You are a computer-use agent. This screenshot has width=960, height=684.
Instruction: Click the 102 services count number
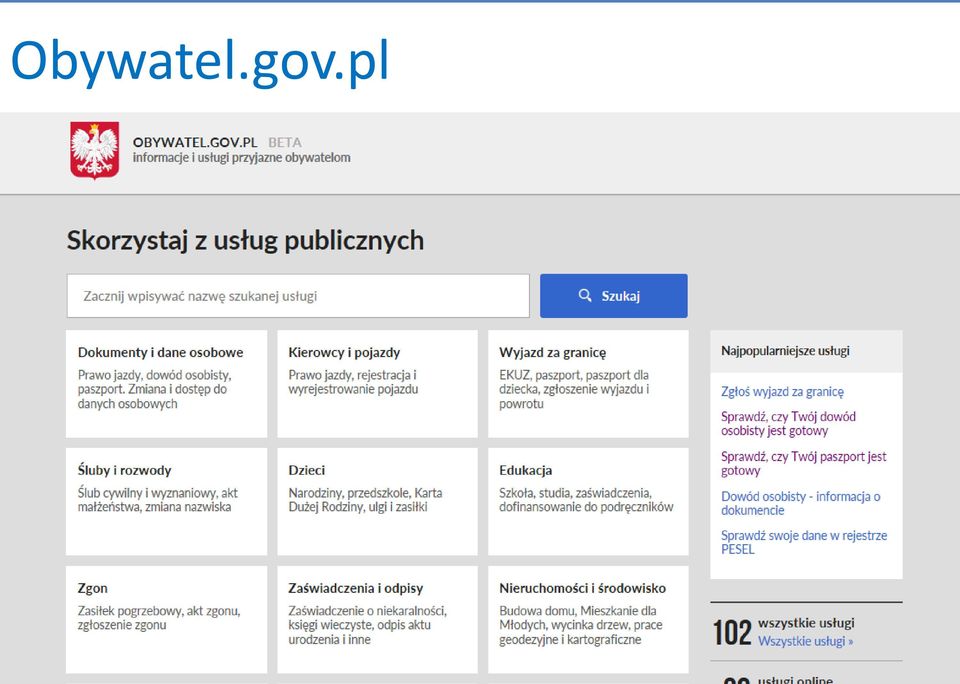[x=732, y=633]
